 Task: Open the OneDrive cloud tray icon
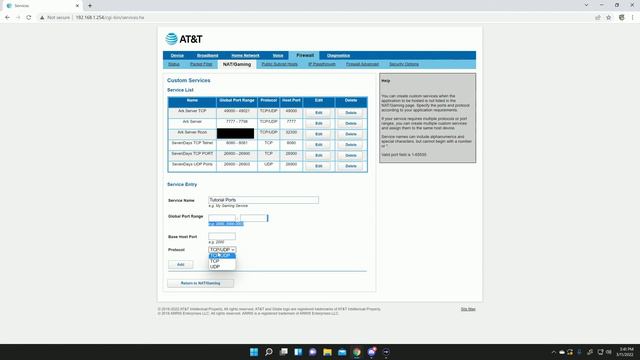pos(562,352)
